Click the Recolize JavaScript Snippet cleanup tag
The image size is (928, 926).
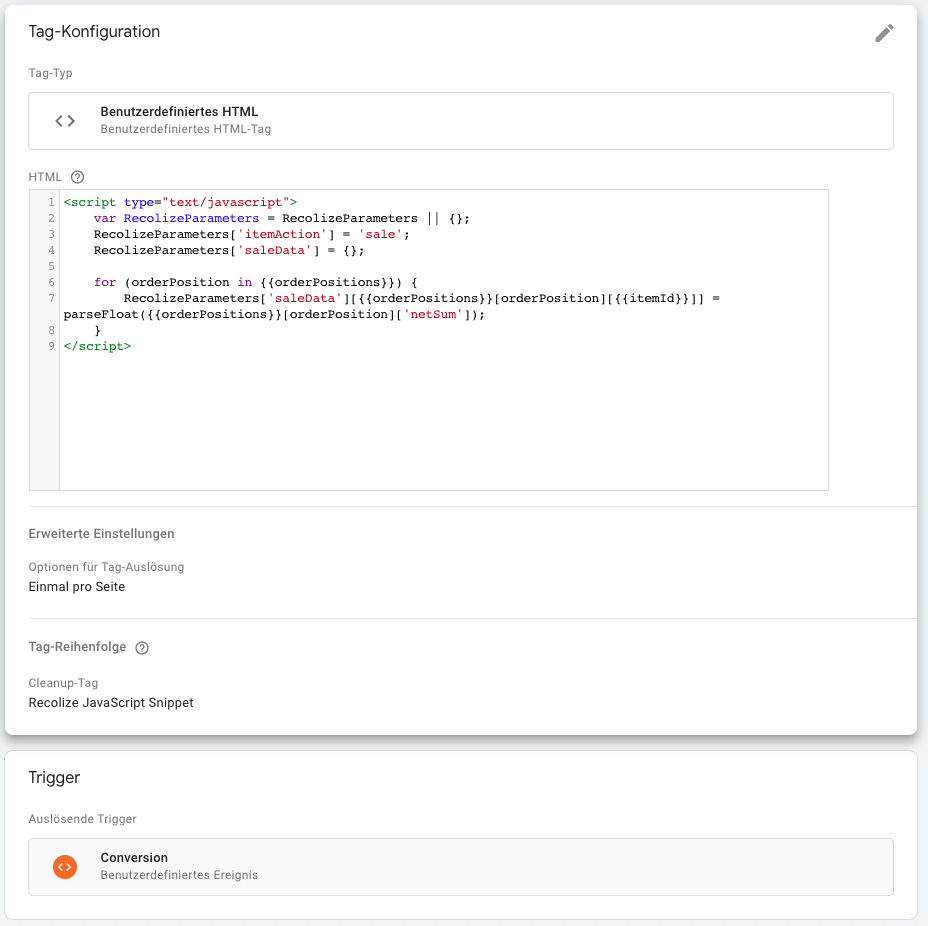[111, 702]
